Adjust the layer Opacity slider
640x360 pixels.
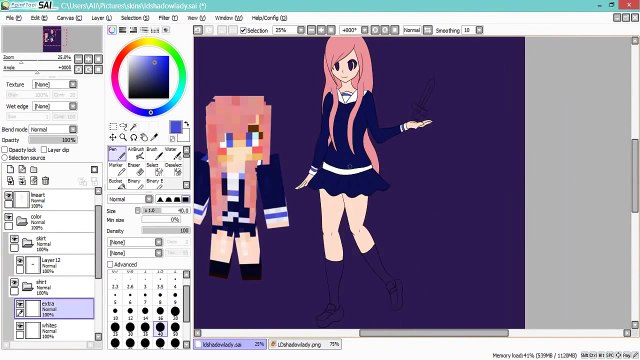(x=53, y=140)
